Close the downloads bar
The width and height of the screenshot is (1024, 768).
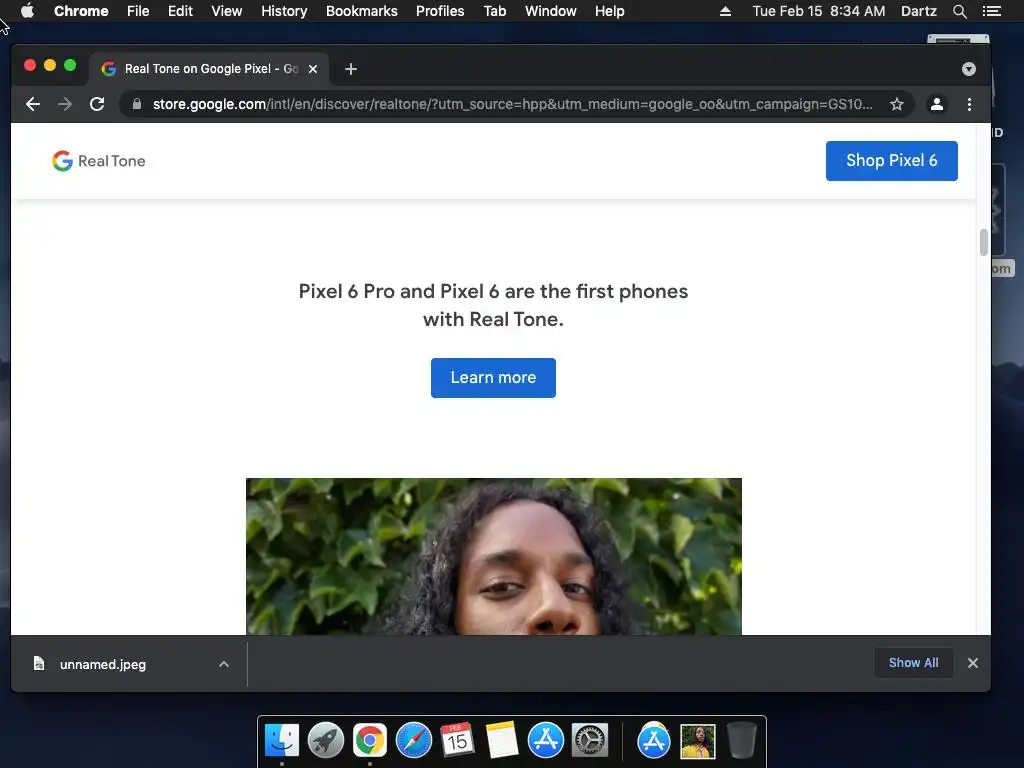coord(972,663)
